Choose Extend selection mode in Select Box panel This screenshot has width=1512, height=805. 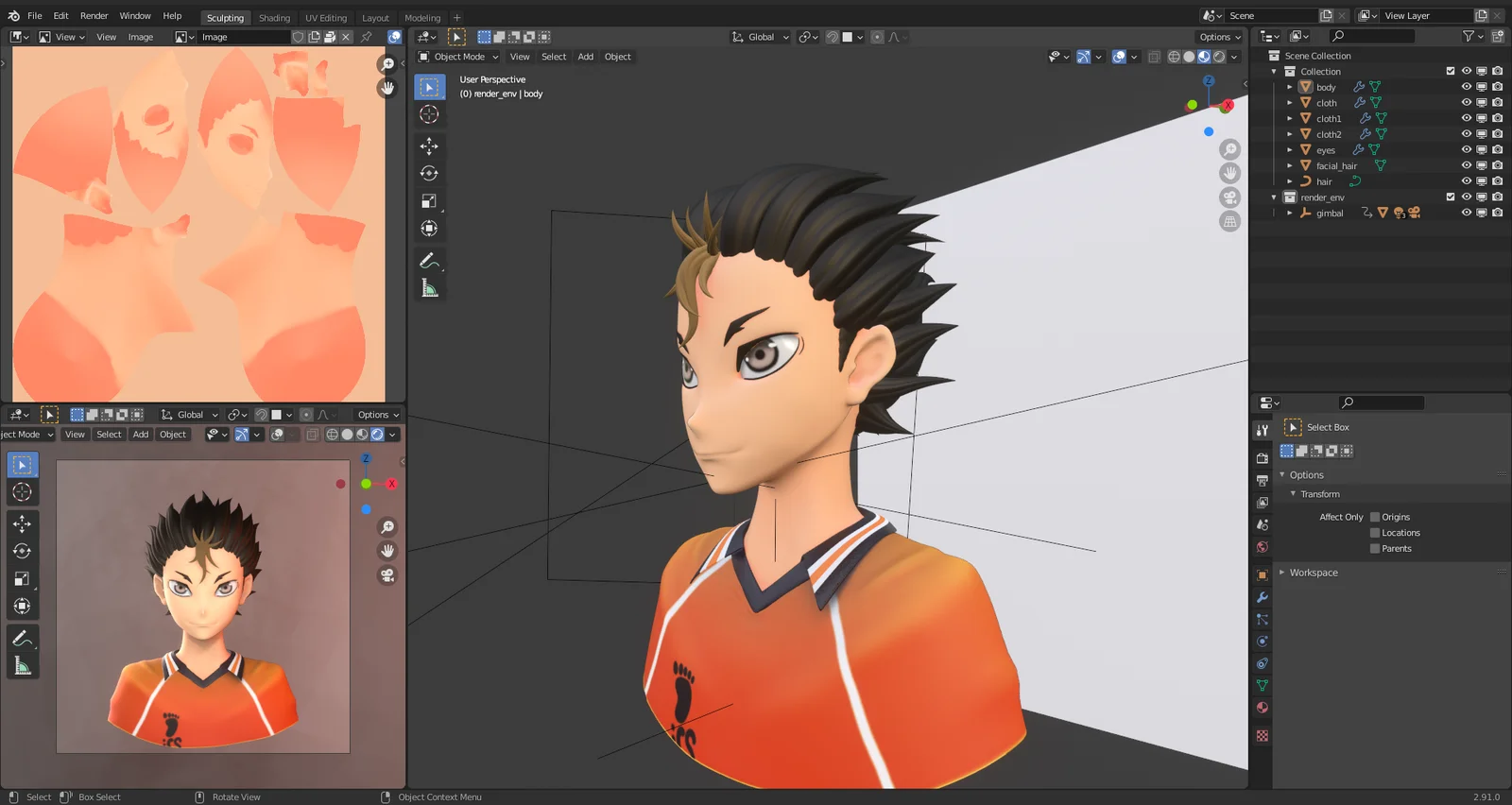coord(1302,451)
